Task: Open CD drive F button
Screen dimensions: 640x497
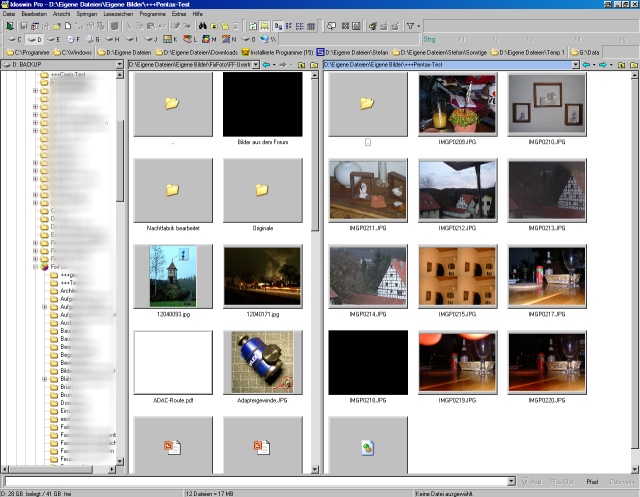Action: (73, 40)
